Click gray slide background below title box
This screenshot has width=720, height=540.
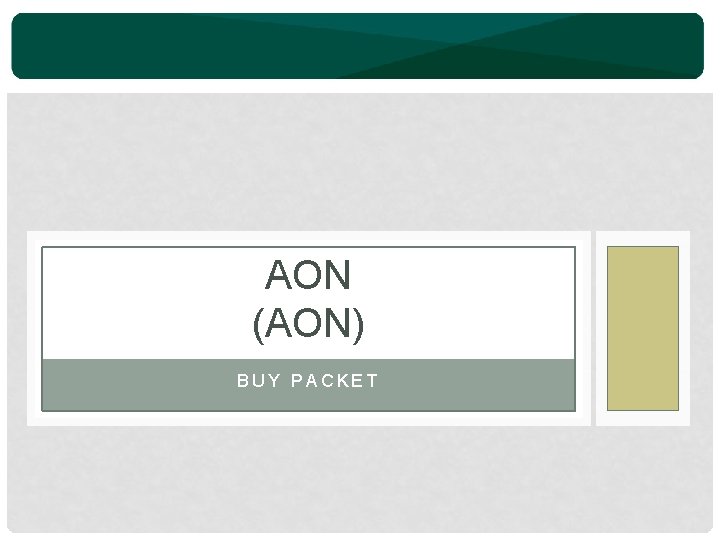coord(358,480)
